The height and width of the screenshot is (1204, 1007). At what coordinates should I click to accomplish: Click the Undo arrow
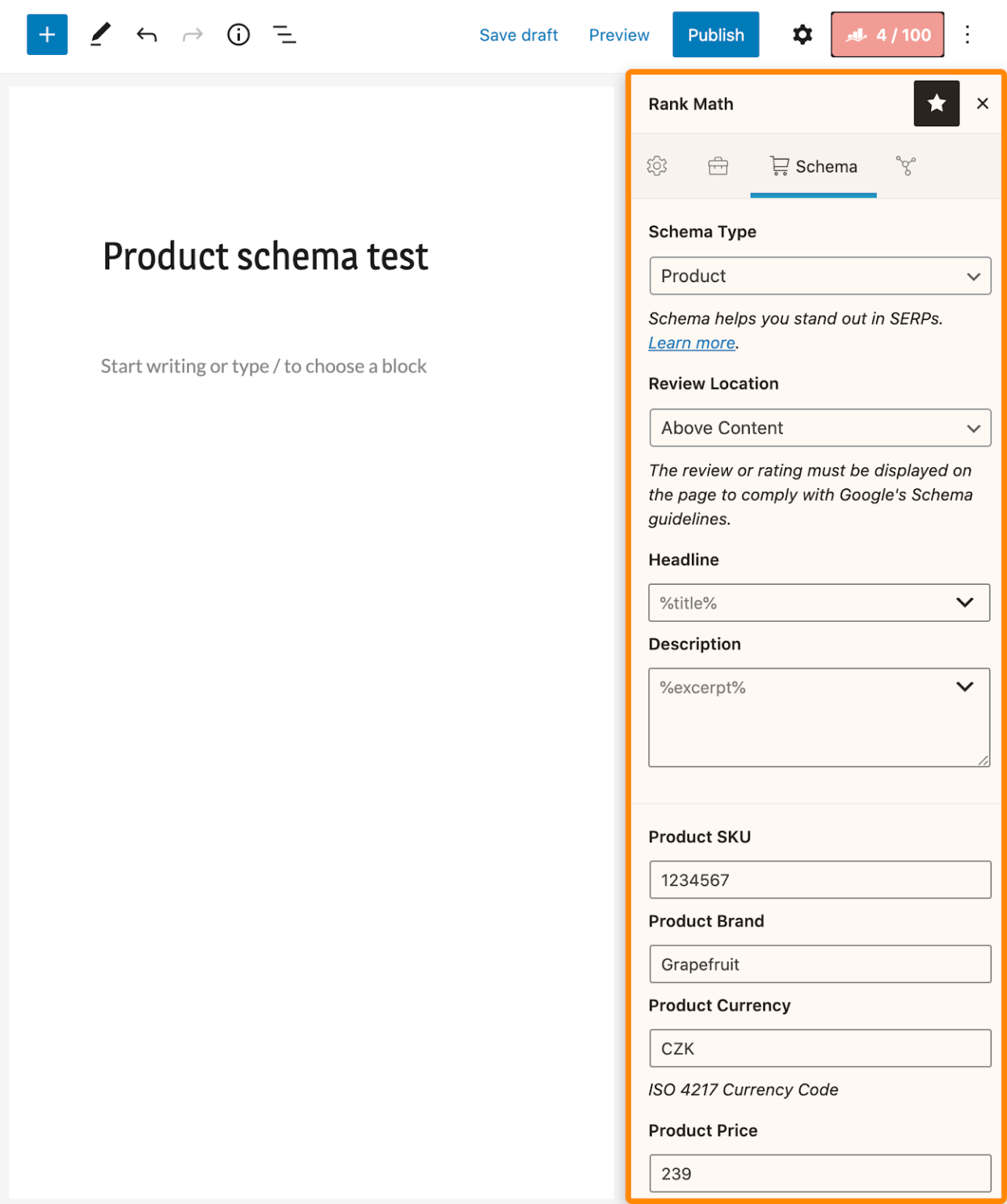[146, 34]
